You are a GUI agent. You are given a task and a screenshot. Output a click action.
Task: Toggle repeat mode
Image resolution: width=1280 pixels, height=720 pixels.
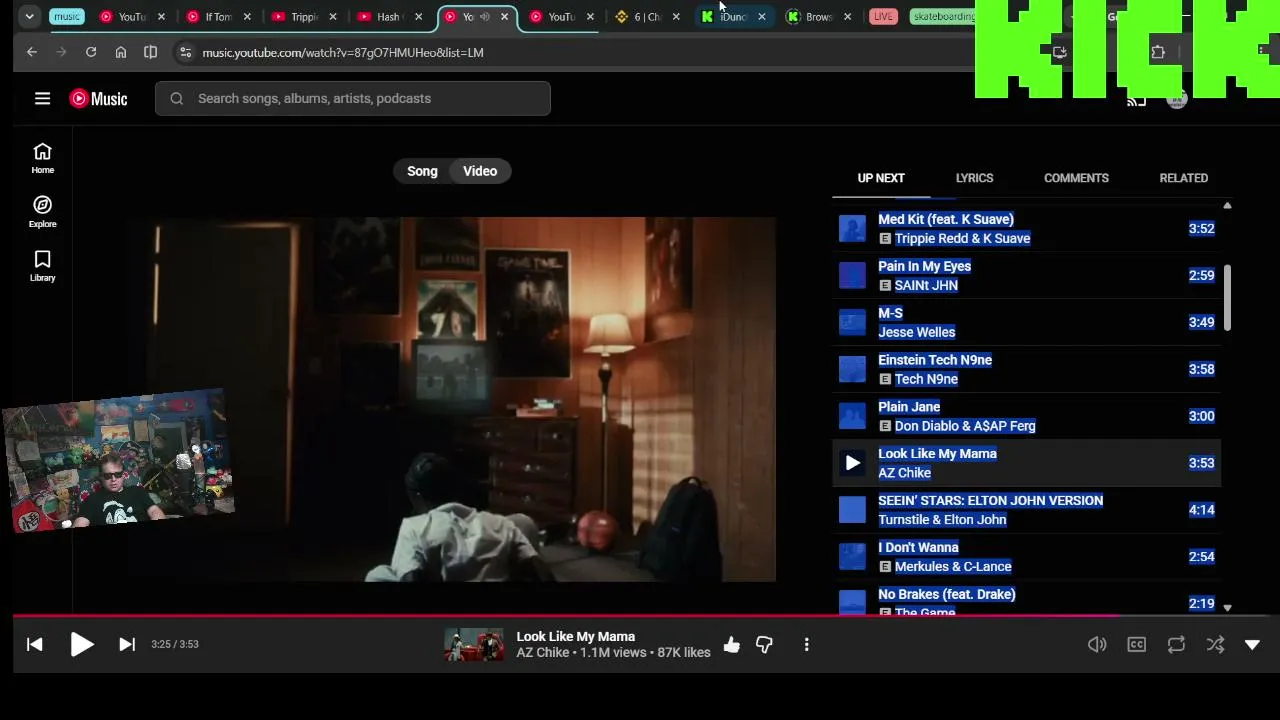pyautogui.click(x=1176, y=645)
